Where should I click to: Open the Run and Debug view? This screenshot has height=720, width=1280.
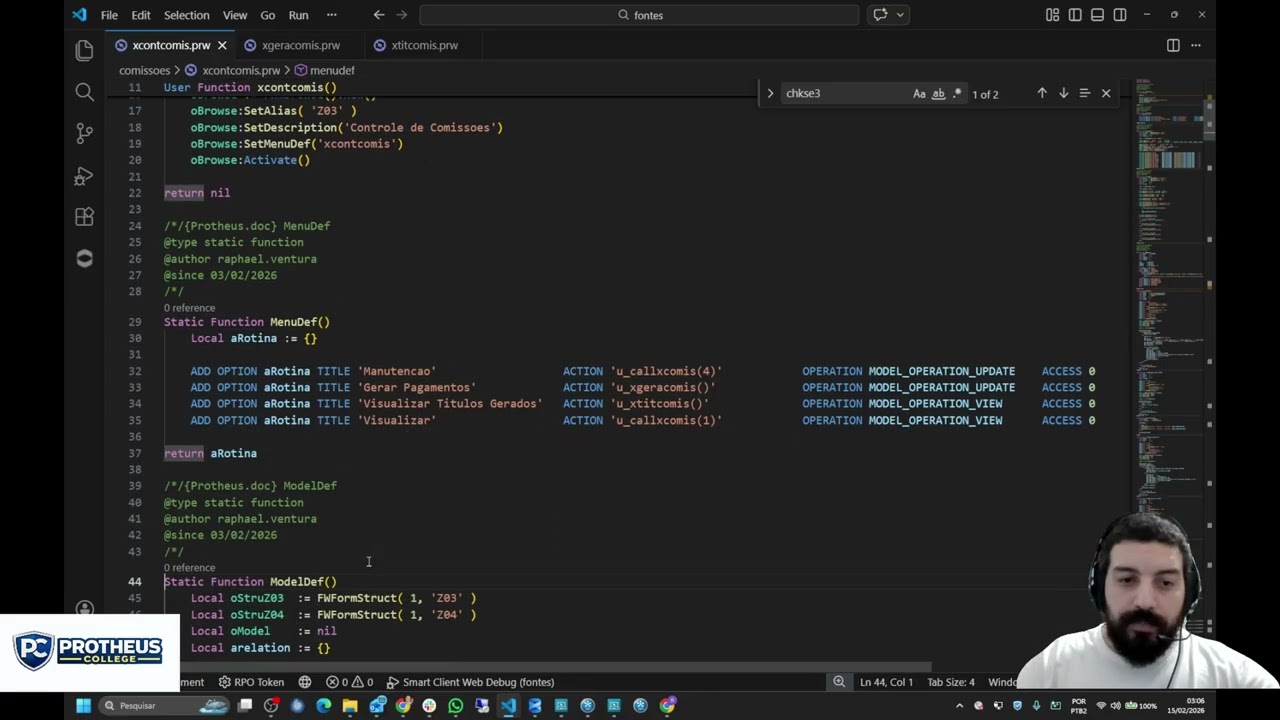[x=84, y=176]
